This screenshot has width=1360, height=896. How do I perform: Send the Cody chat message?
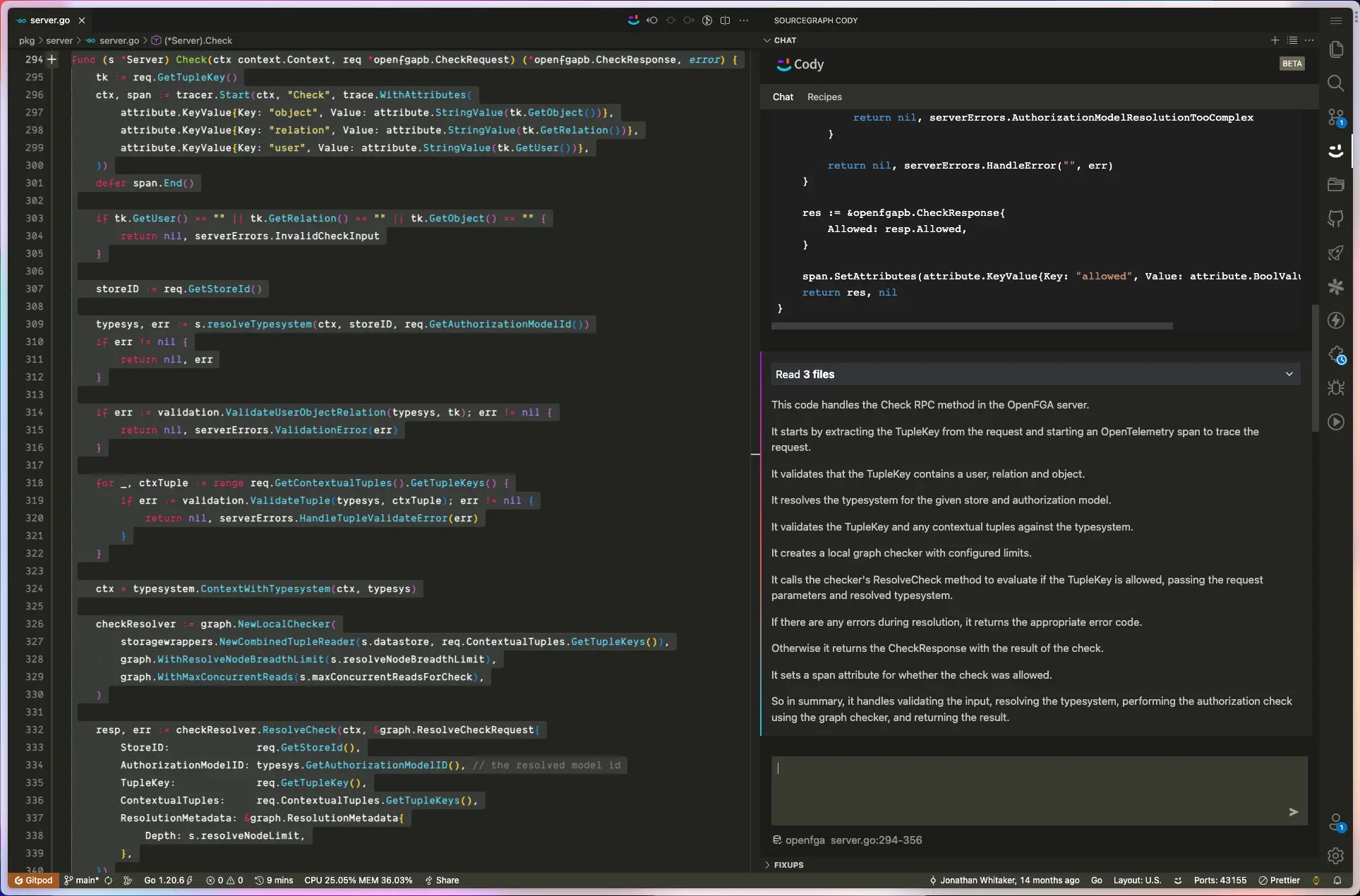click(x=1293, y=812)
